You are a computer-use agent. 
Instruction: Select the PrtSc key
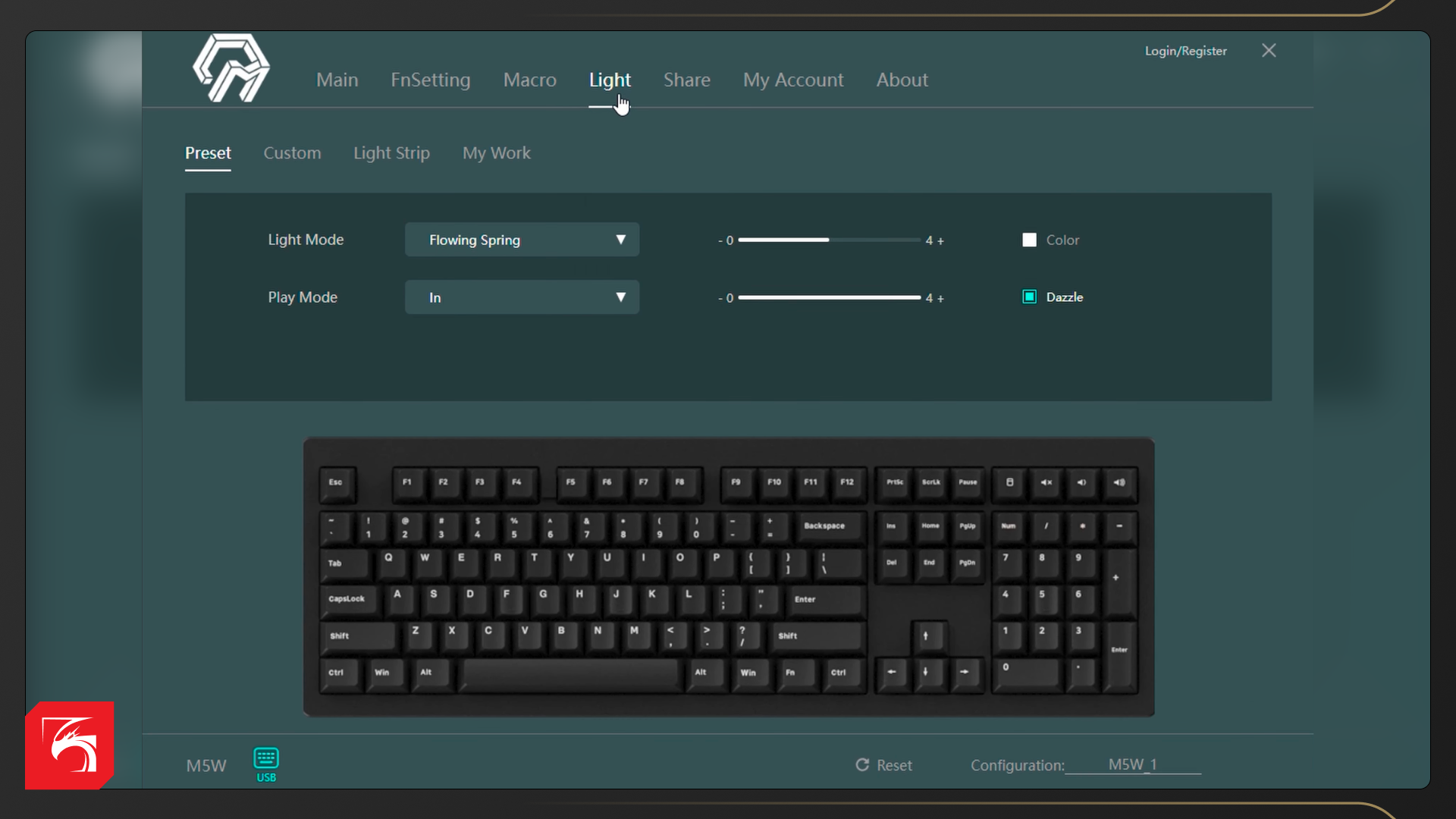point(895,484)
